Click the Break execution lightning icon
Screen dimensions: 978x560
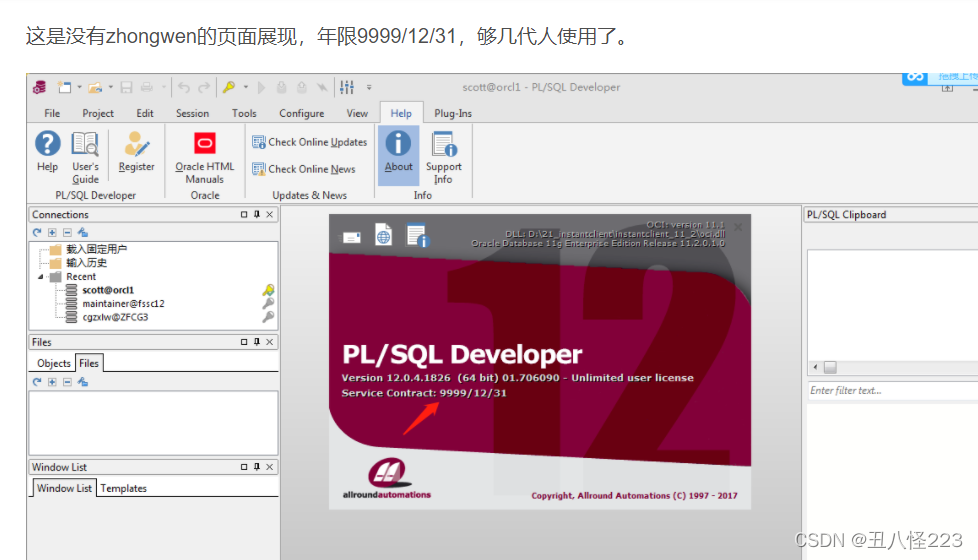point(322,87)
